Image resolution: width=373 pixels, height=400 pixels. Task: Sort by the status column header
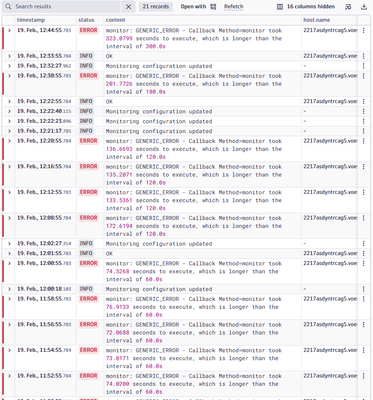[86, 20]
